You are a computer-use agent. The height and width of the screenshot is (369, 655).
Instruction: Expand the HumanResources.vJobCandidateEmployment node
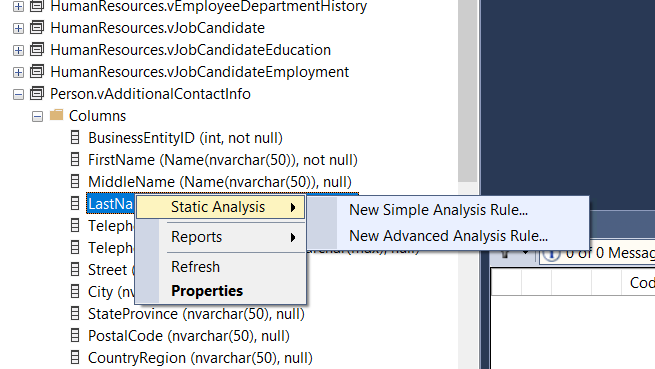click(18, 72)
